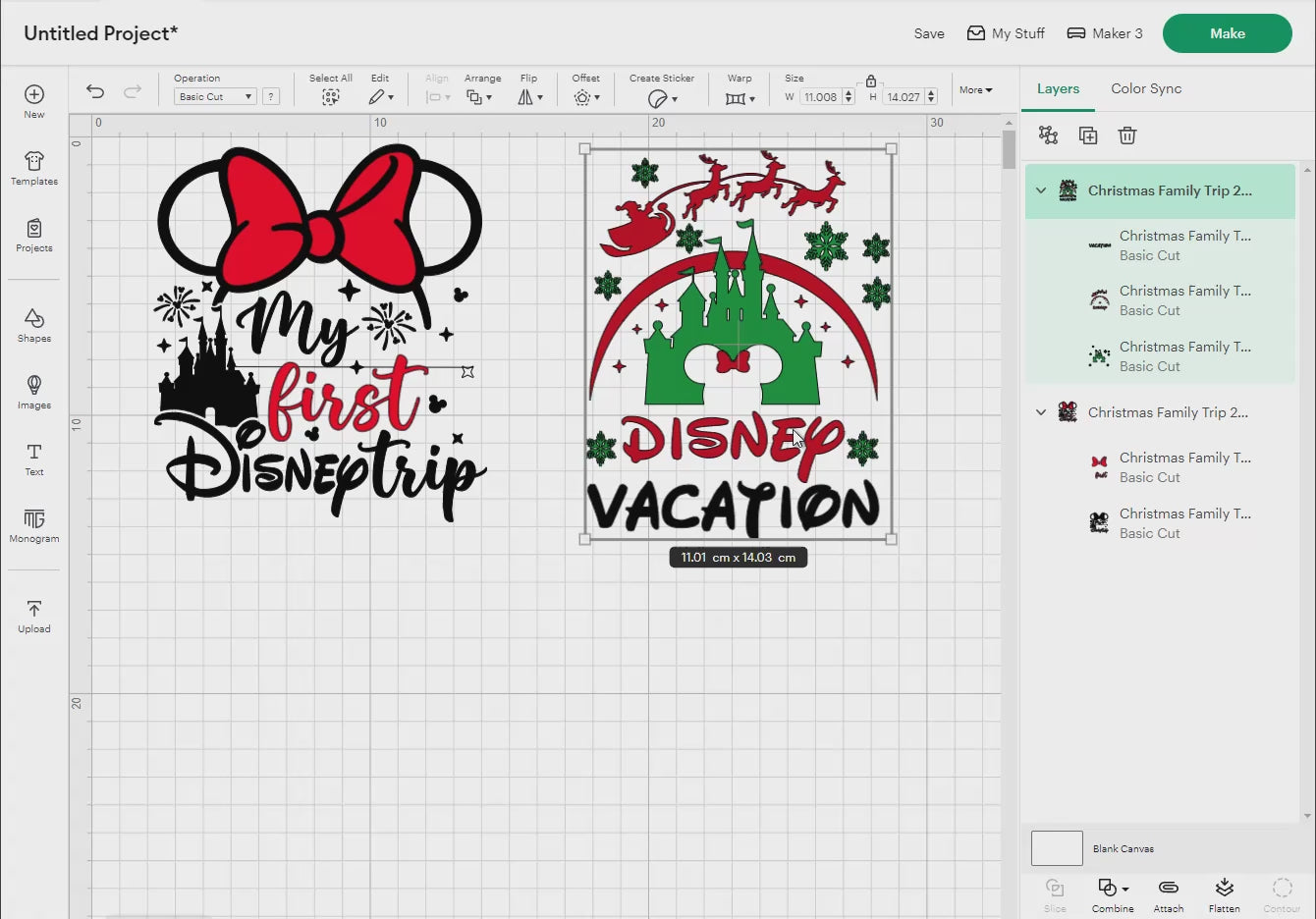Open the Templates panel
1316x919 pixels.
coord(34,168)
